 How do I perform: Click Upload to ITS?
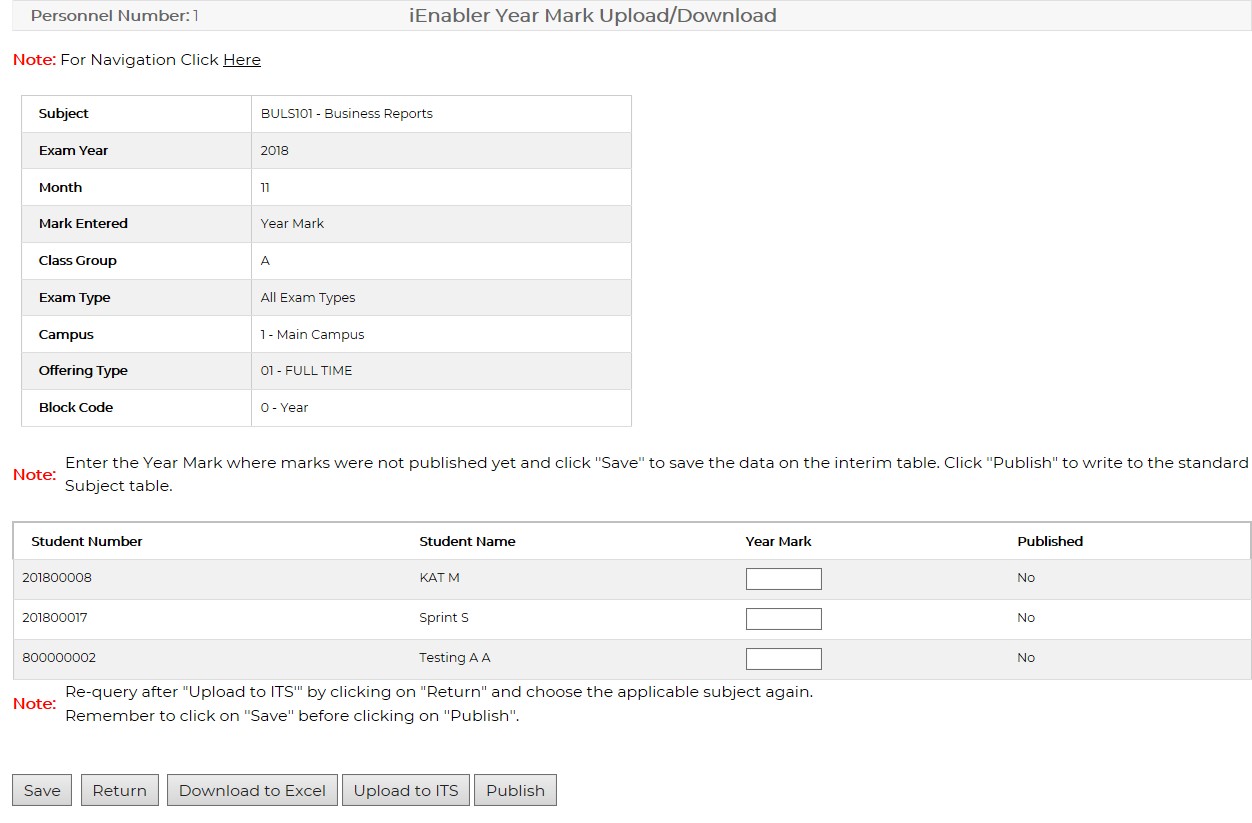point(405,790)
